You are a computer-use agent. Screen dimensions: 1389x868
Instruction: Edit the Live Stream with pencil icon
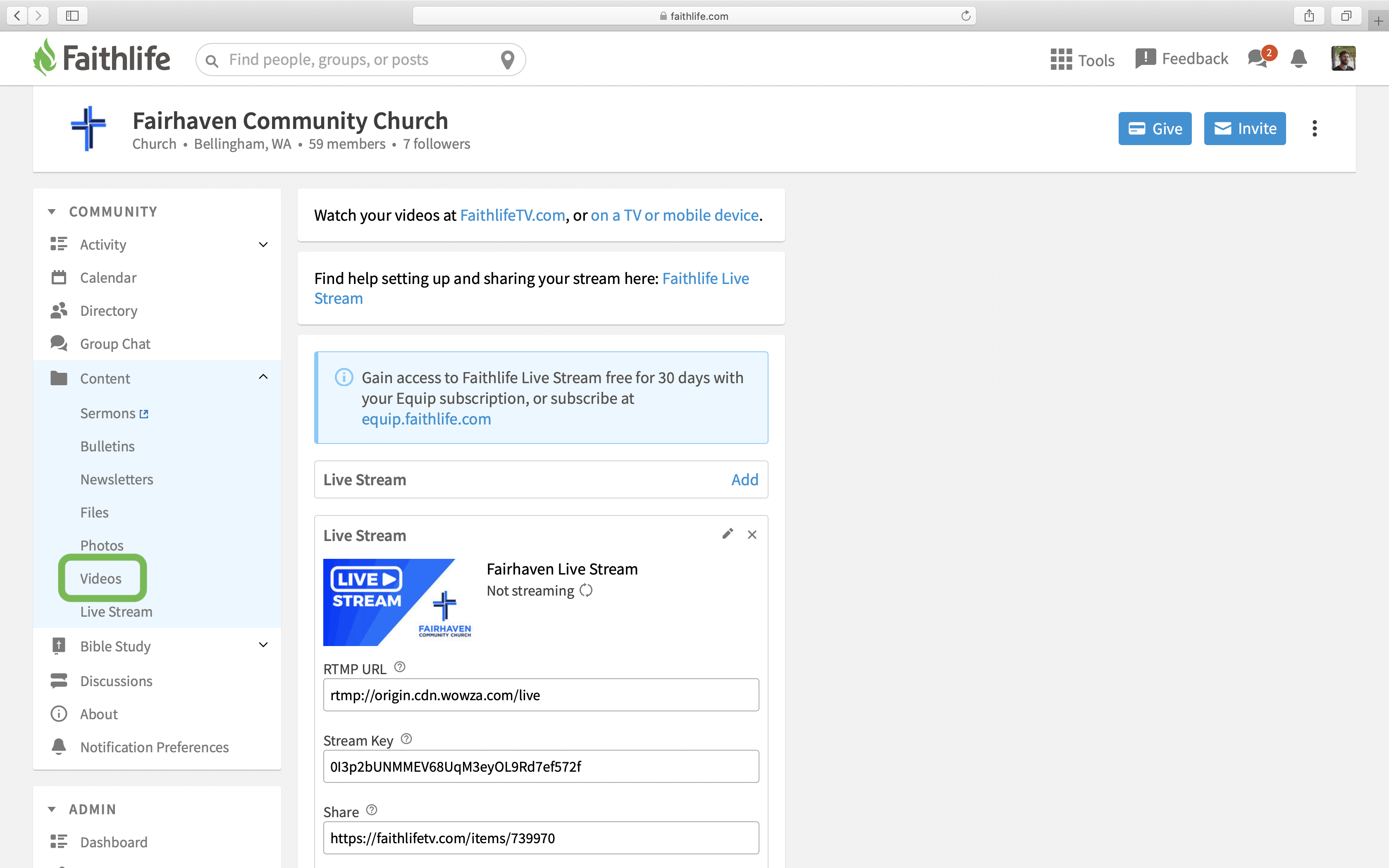tap(728, 534)
